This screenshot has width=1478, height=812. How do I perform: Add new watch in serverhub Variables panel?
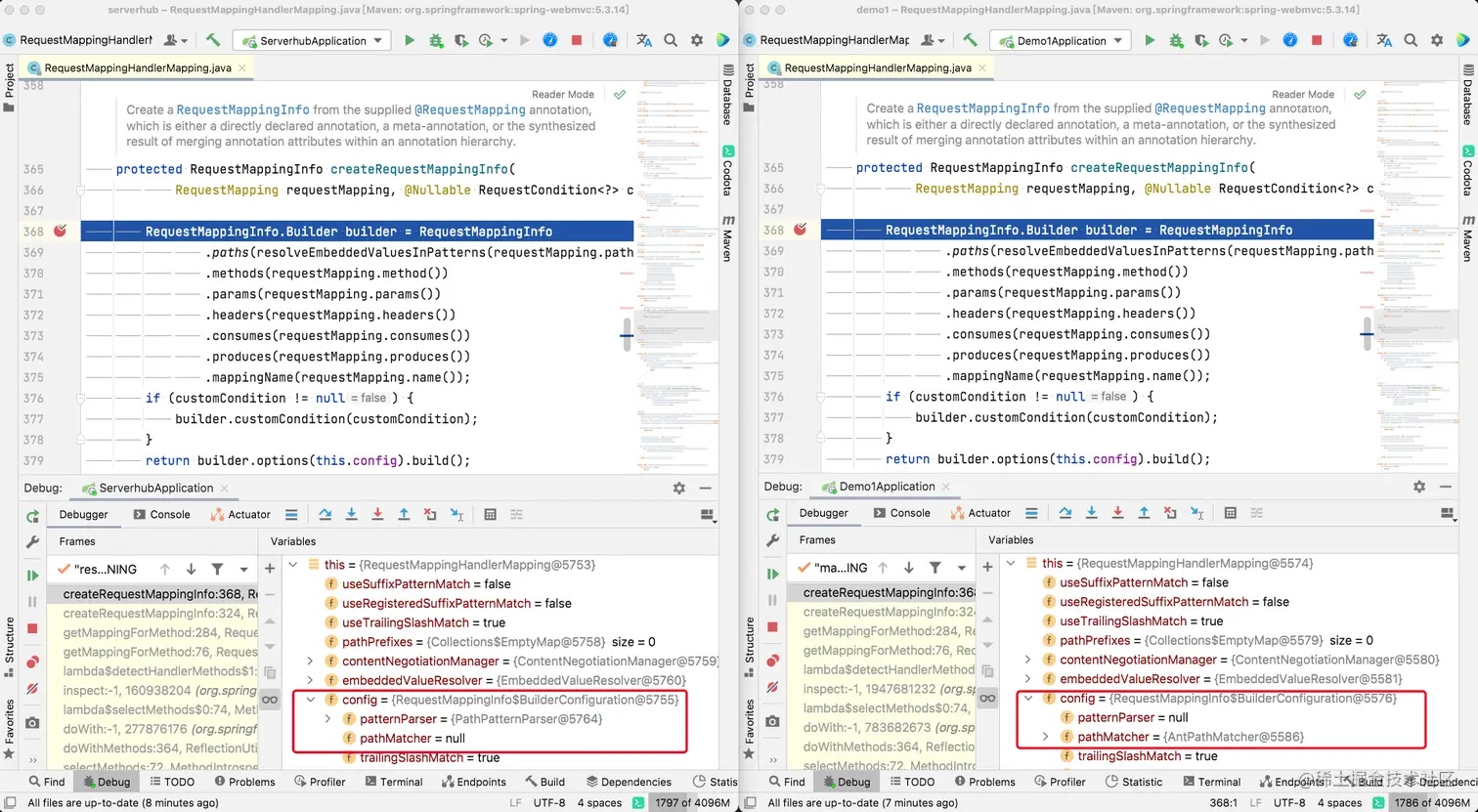pyautogui.click(x=270, y=567)
